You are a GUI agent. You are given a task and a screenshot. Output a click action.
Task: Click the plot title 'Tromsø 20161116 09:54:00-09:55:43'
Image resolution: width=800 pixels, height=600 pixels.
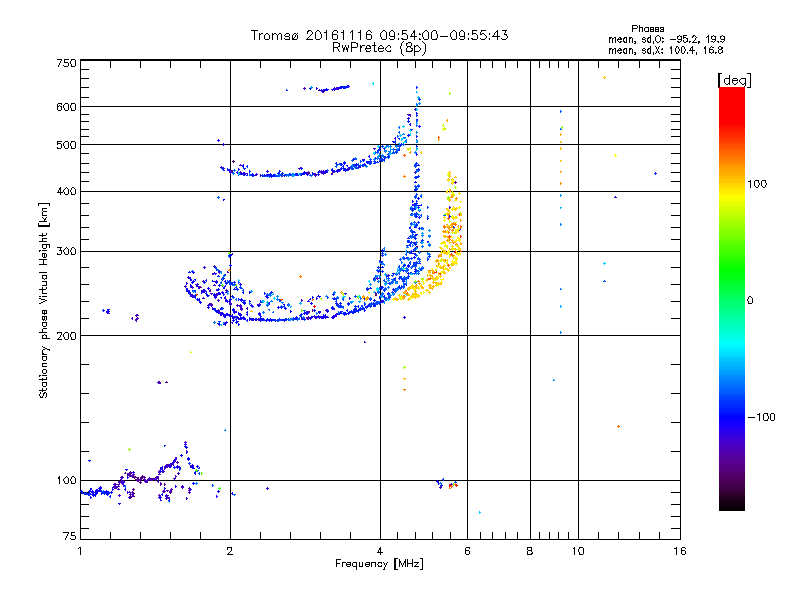coord(379,35)
